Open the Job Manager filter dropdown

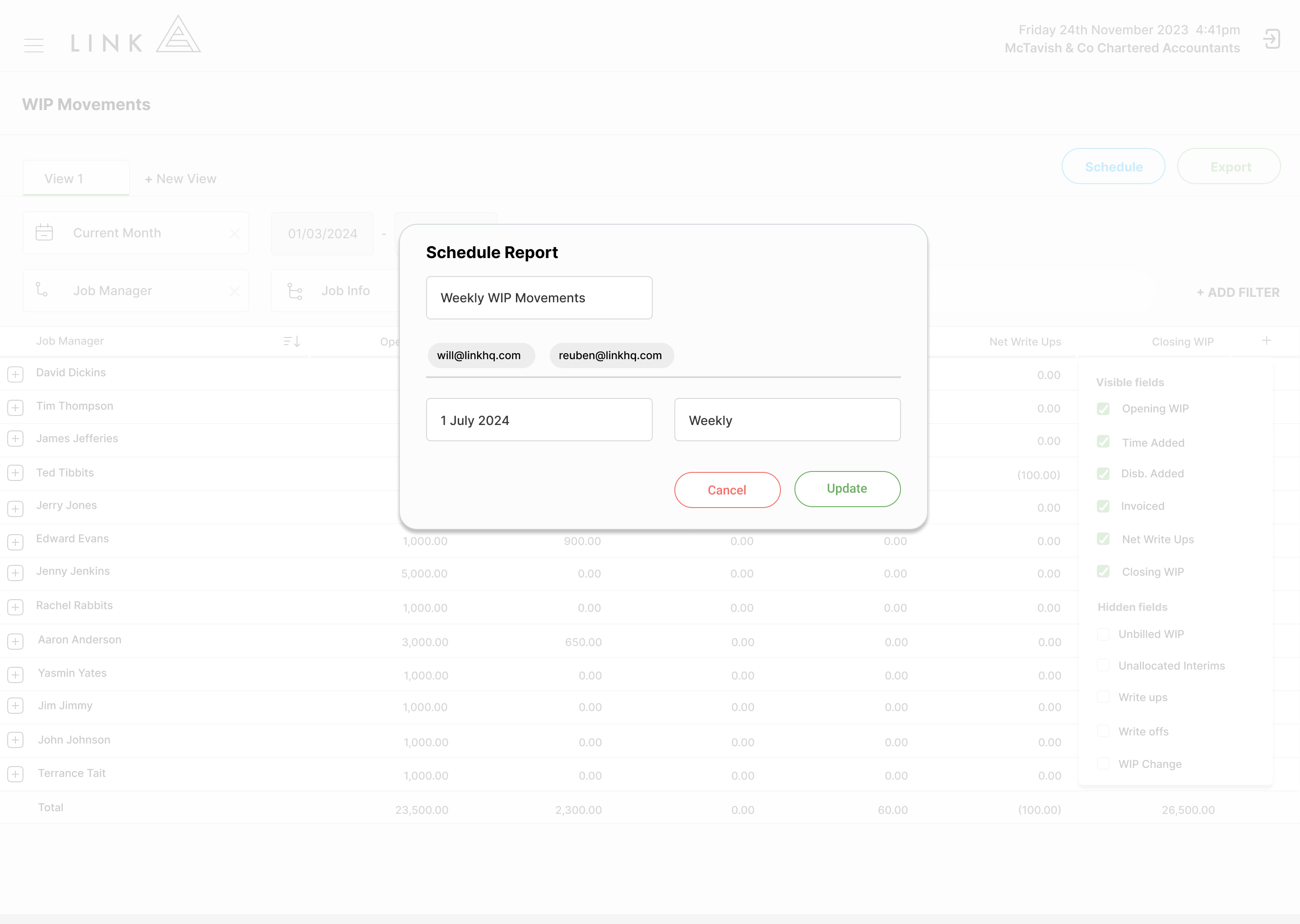[135, 291]
